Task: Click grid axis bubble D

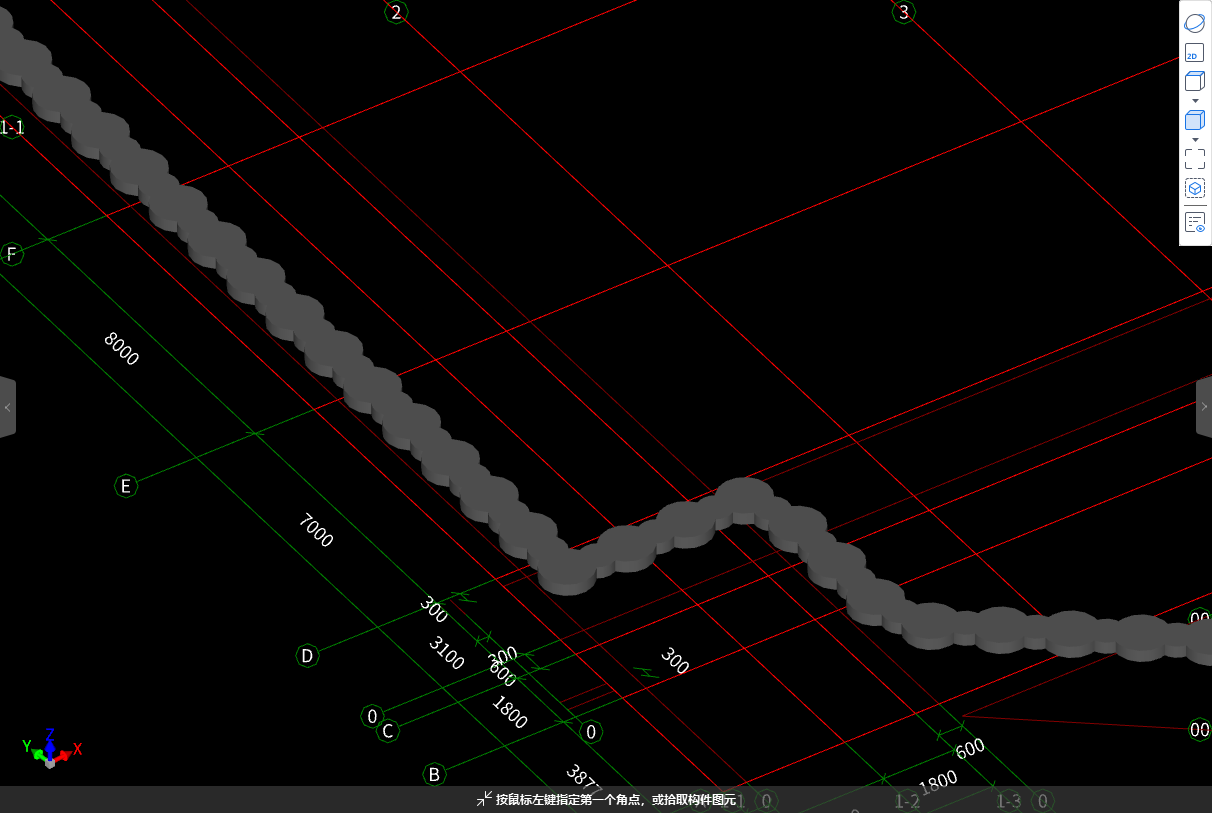Action: coord(308,656)
